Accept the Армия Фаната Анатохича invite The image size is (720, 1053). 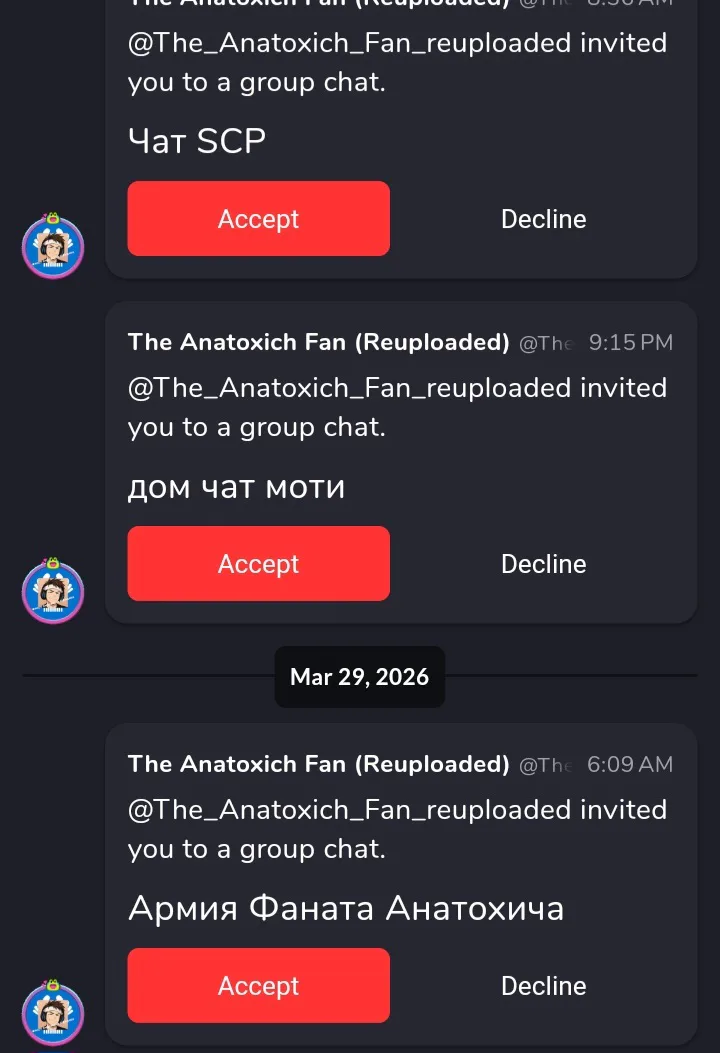click(x=258, y=986)
